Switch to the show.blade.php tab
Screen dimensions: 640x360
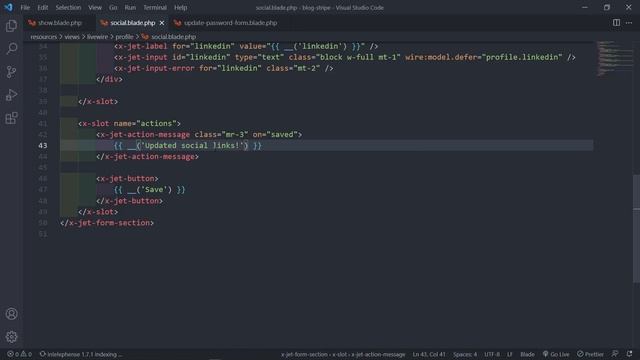pyautogui.click(x=59, y=23)
